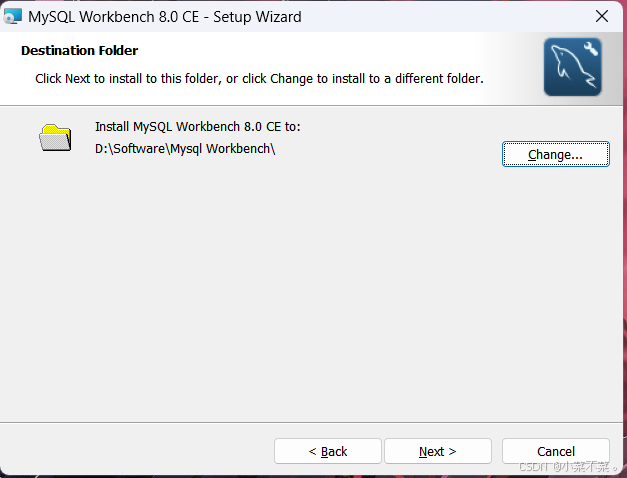Click the blank title bar space before the close button
Viewport: 627px width, 478px height.
click(450, 16)
